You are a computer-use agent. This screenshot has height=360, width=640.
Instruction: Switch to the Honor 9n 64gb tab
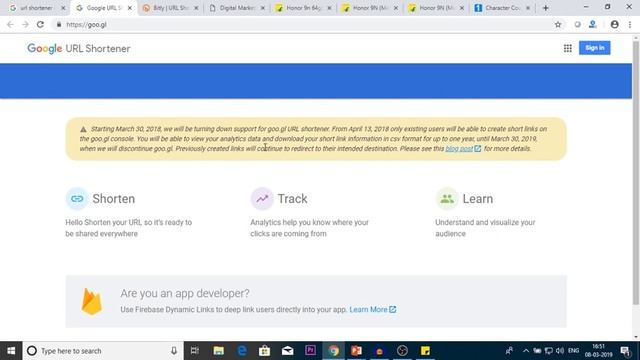pos(303,8)
